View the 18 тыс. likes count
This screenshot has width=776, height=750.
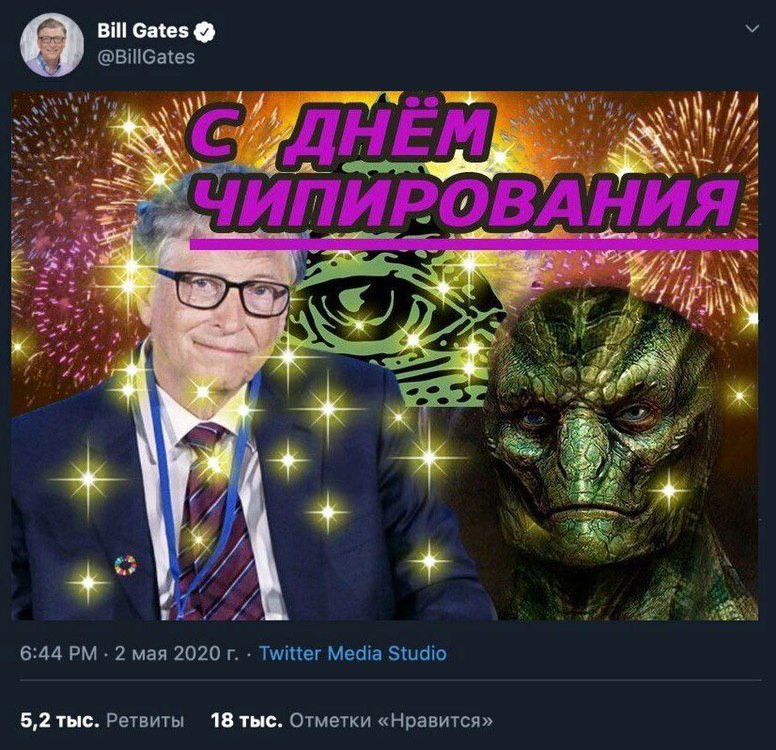(246, 721)
